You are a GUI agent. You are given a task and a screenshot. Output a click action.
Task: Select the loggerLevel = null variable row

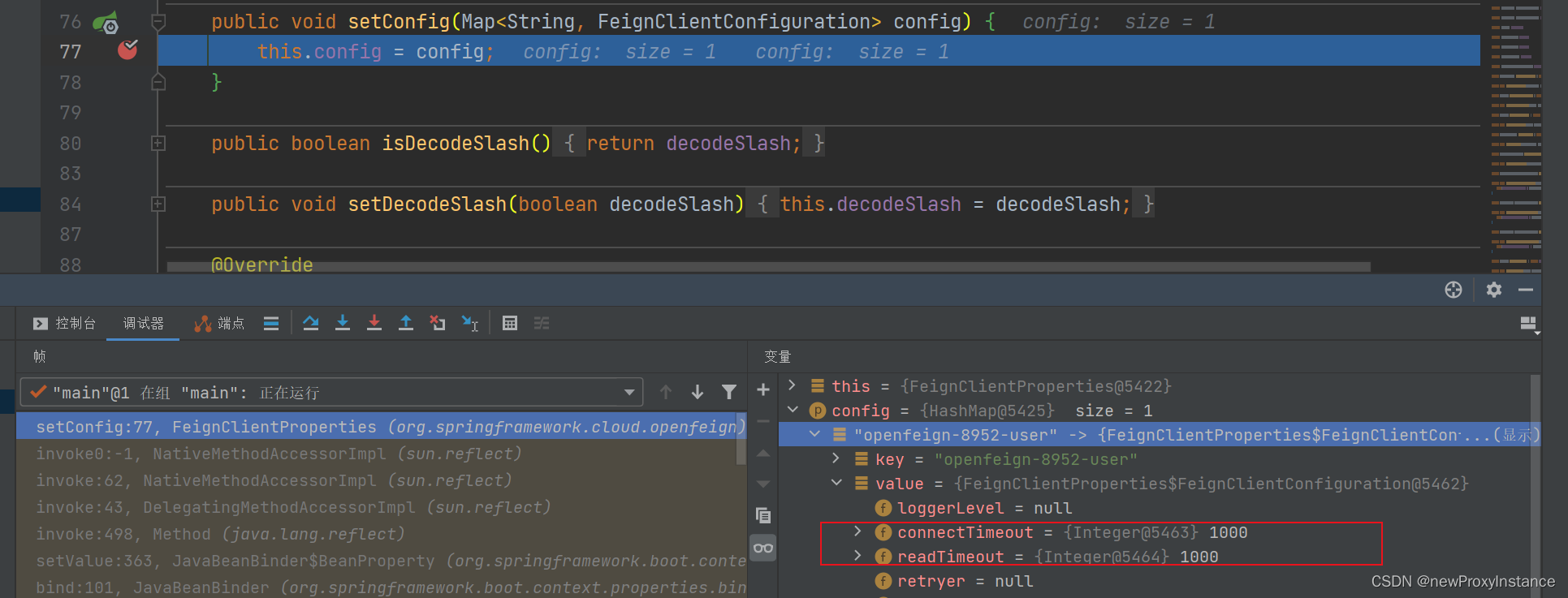1155,508
